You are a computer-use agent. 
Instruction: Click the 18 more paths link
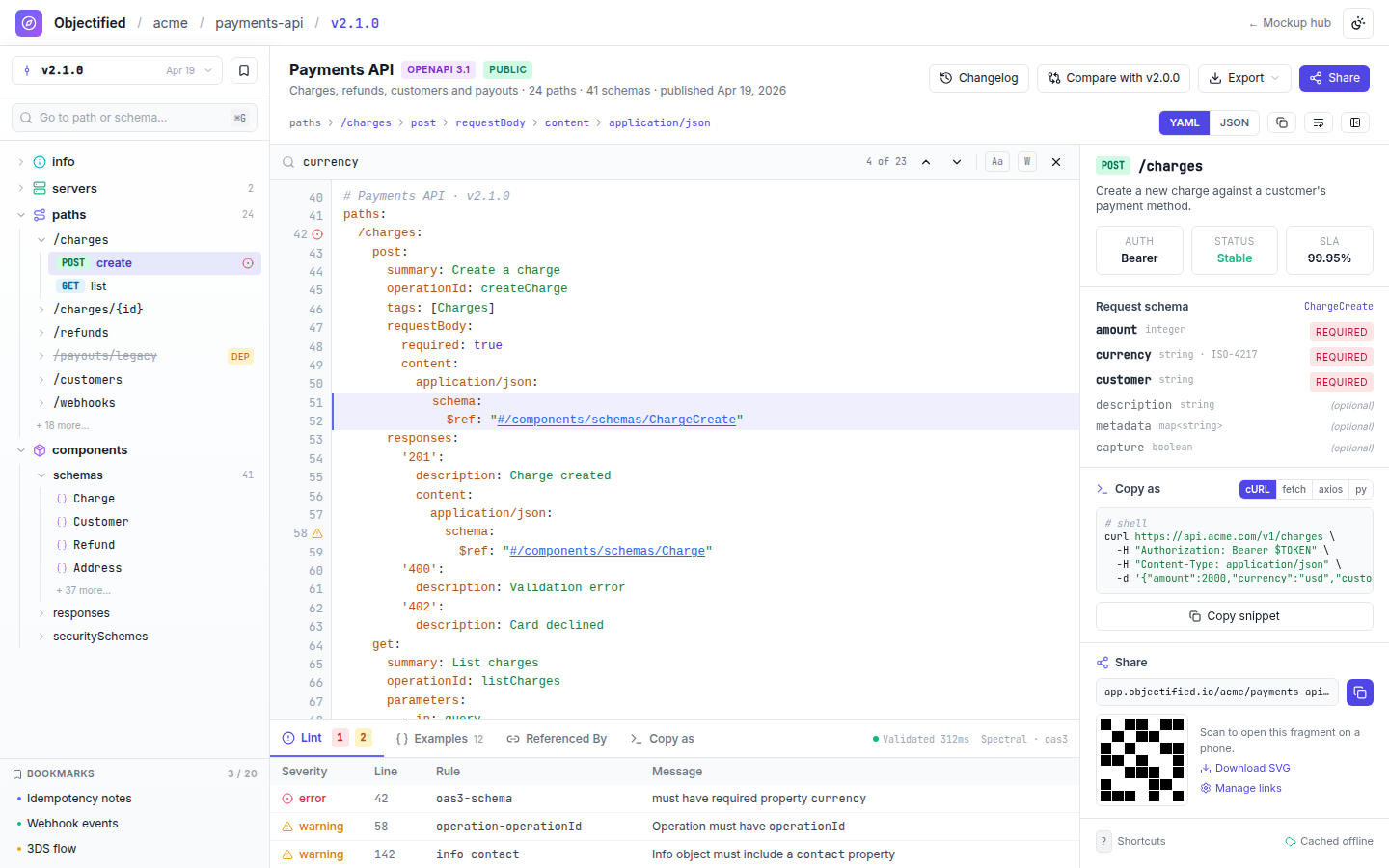coord(63,426)
